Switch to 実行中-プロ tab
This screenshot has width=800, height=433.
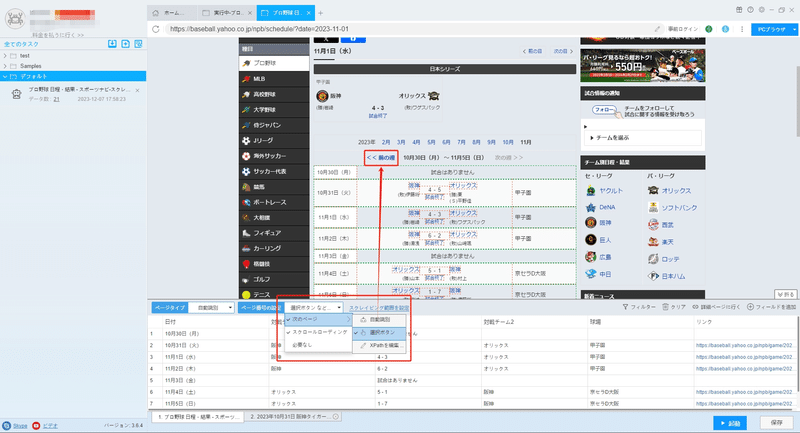[x=227, y=13]
